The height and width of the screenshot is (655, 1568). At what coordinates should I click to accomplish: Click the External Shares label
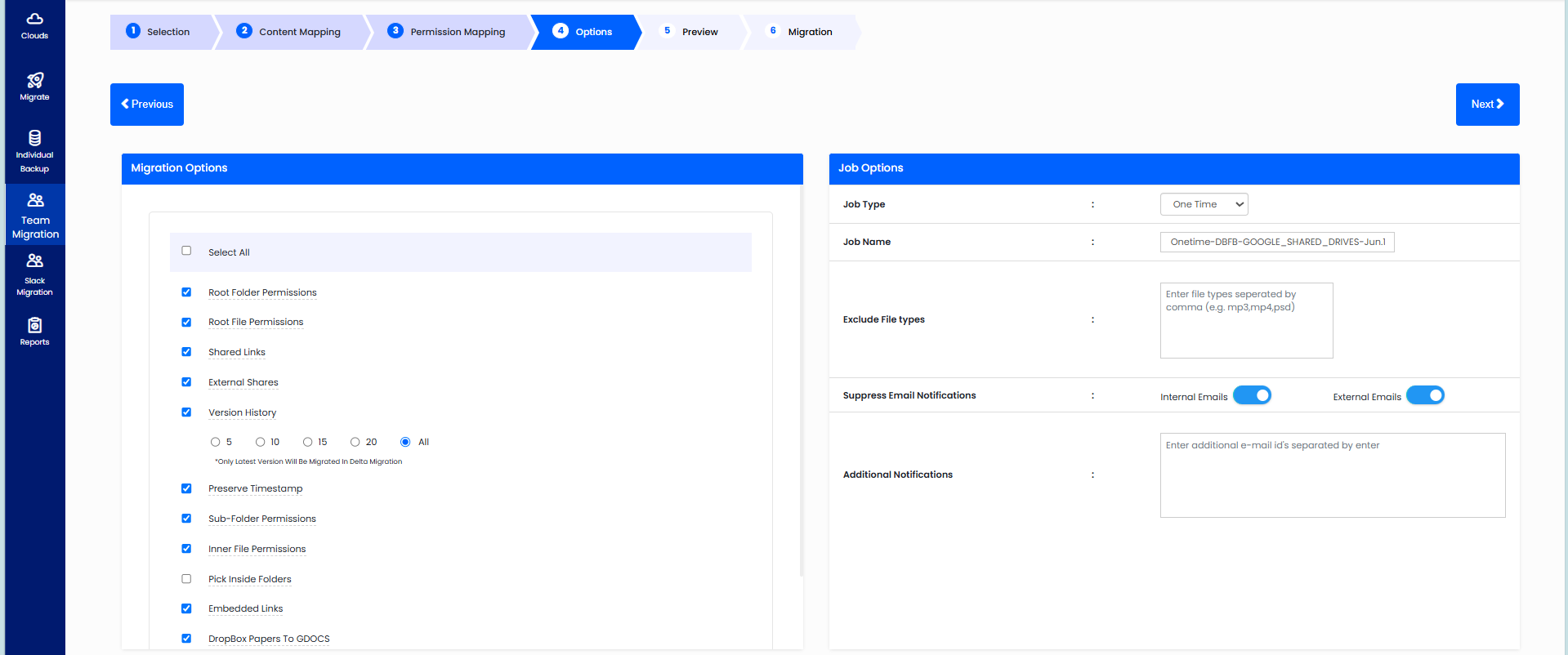[243, 382]
